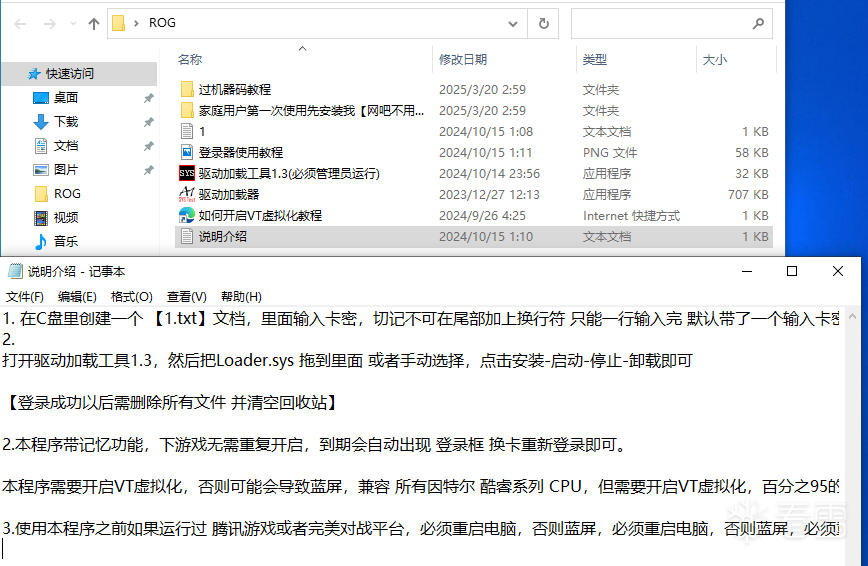Select the 登录器使用教程 PNG icon
Viewport: 868px width, 566px height.
187,152
